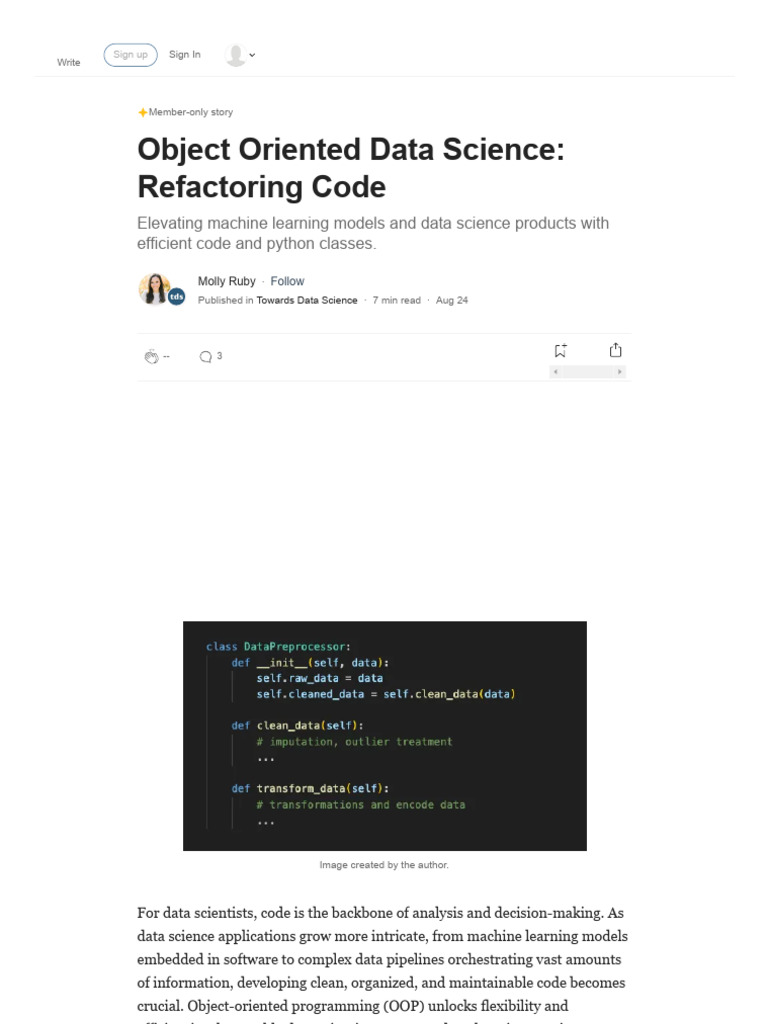Click the horizontal scrollbar track
This screenshot has width=768, height=1024.
tap(588, 372)
